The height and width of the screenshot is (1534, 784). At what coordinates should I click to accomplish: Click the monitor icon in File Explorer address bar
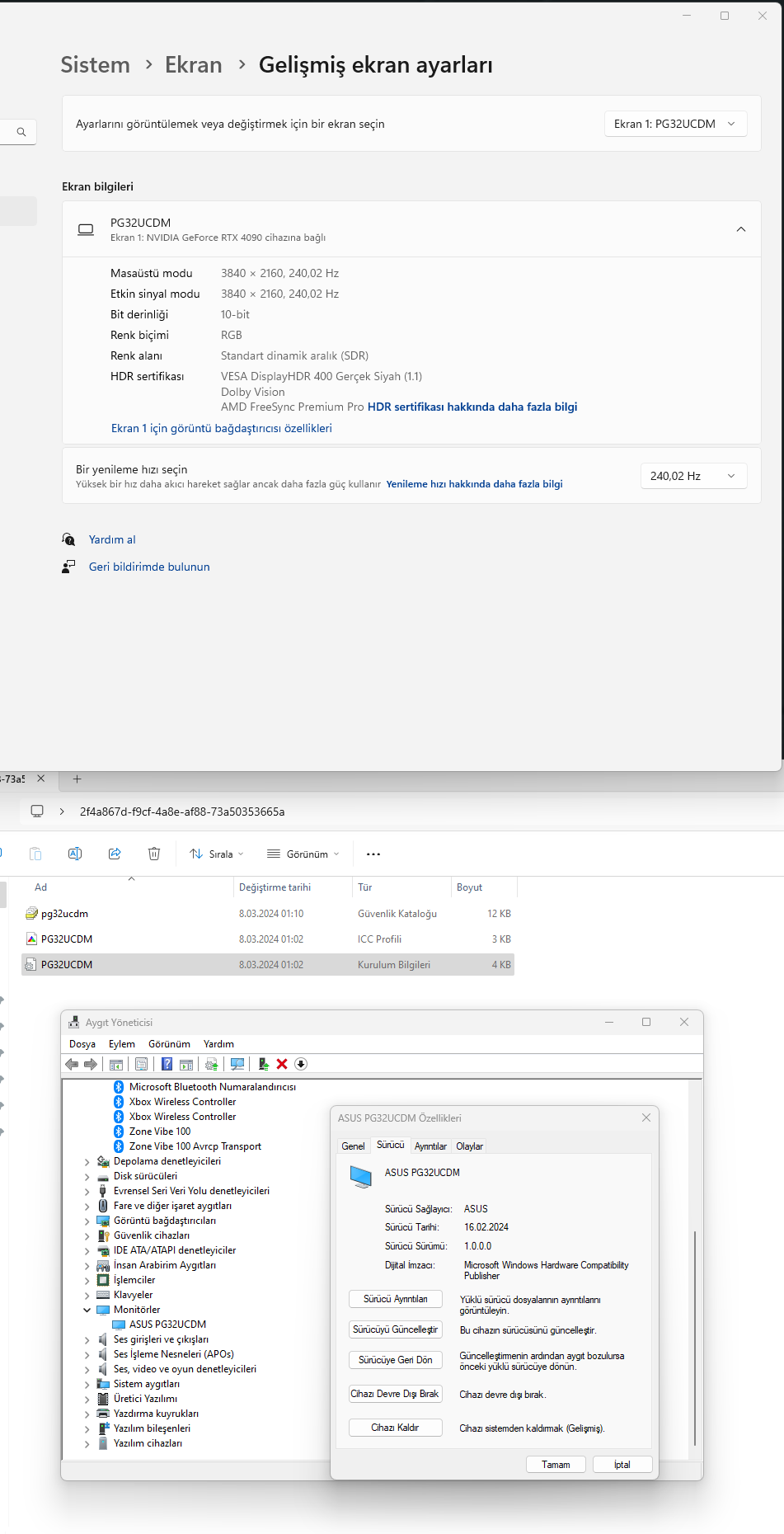point(37,812)
